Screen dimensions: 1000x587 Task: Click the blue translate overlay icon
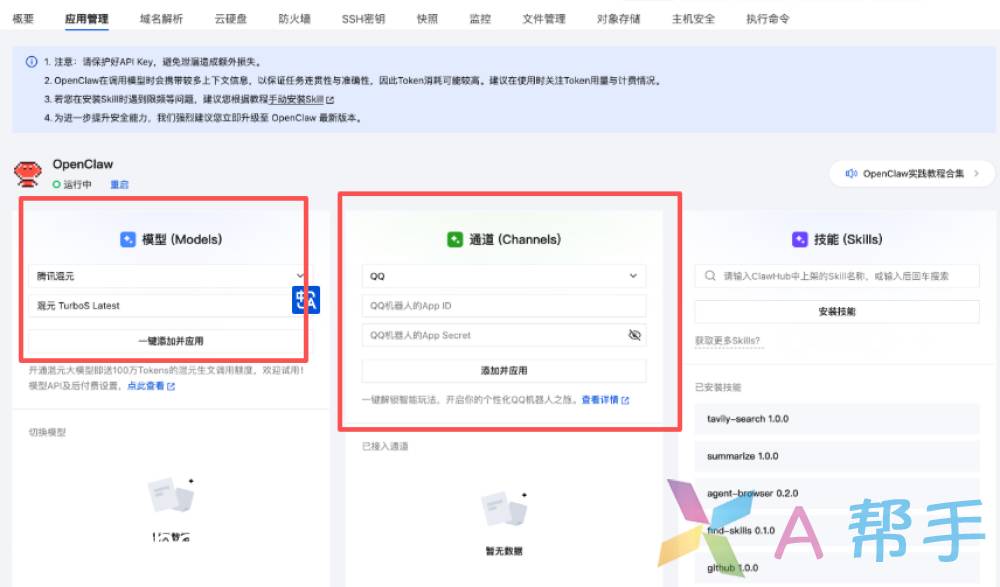[305, 300]
